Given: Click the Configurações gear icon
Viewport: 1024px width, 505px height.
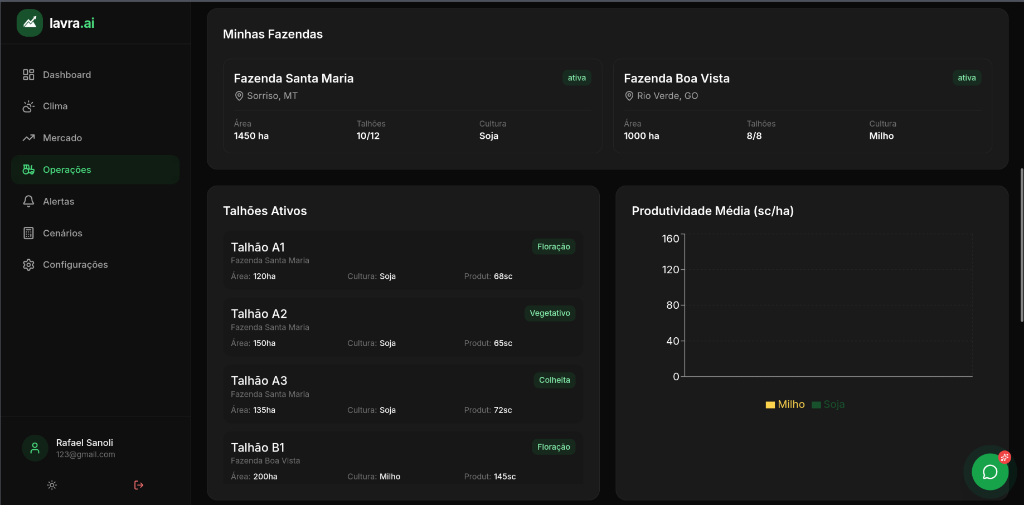Looking at the screenshot, I should tap(29, 265).
